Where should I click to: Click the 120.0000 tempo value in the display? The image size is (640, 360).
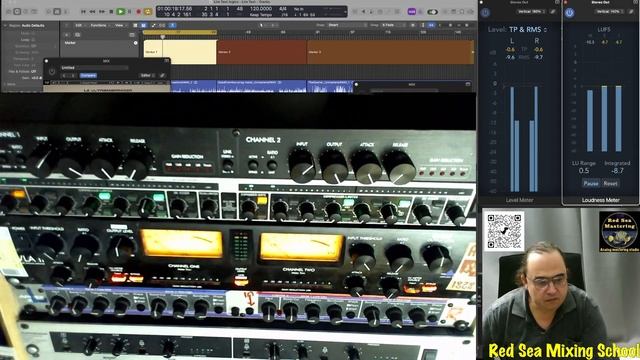(261, 9)
